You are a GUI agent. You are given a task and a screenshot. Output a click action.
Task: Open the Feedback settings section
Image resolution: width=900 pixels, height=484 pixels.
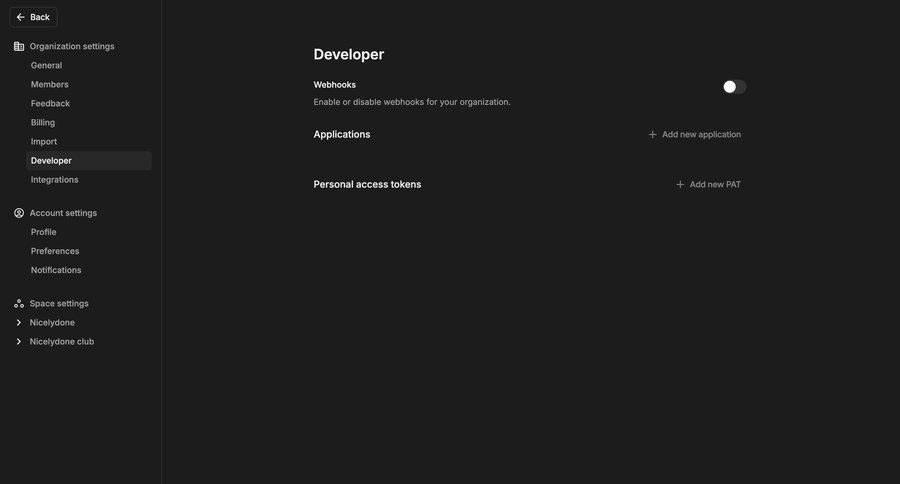(50, 104)
